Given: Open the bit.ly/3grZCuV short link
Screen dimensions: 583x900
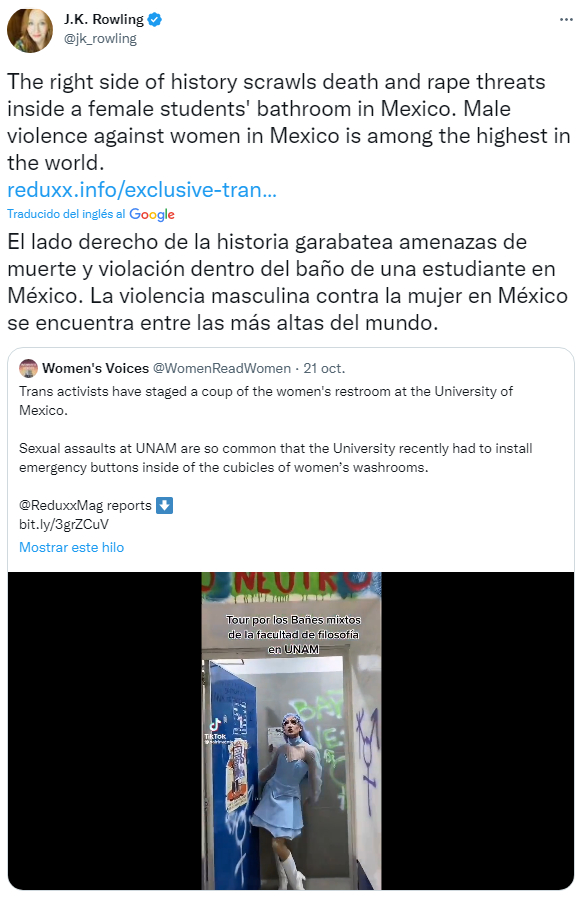Looking at the screenshot, I should tap(64, 524).
